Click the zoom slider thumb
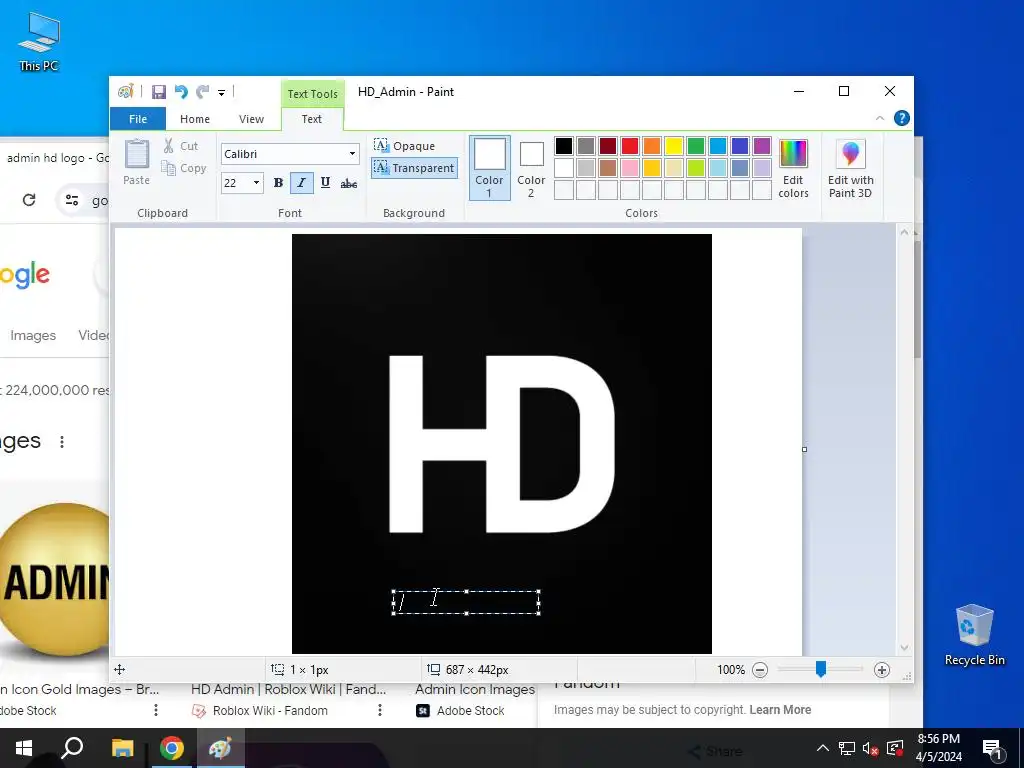This screenshot has width=1024, height=768. 821,669
